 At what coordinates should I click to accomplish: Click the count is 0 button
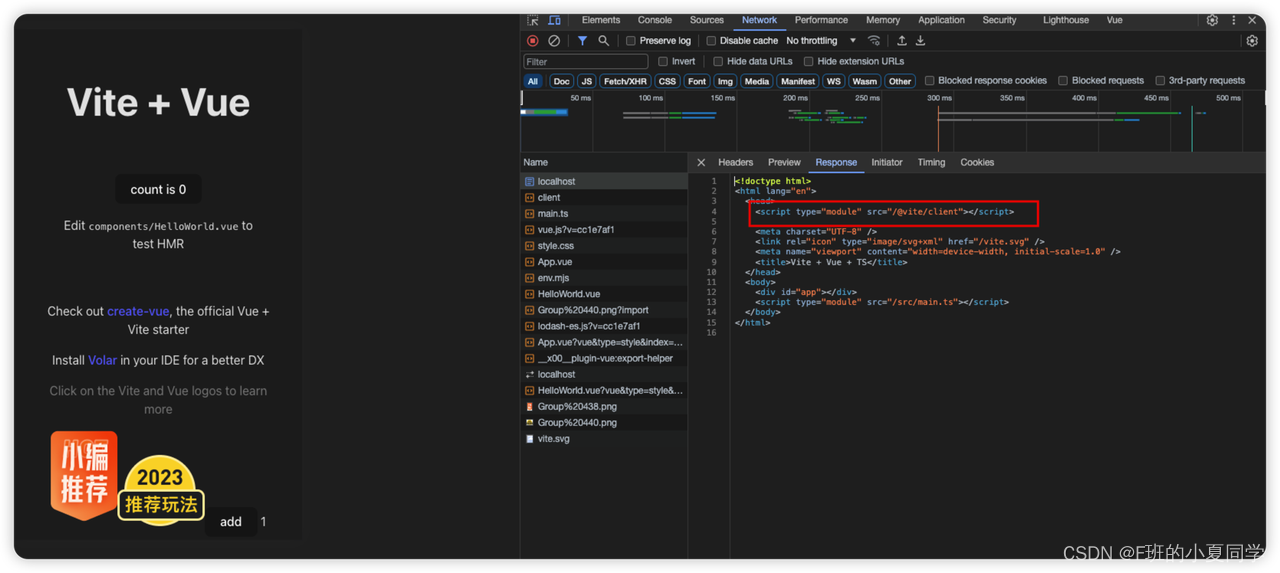158,189
